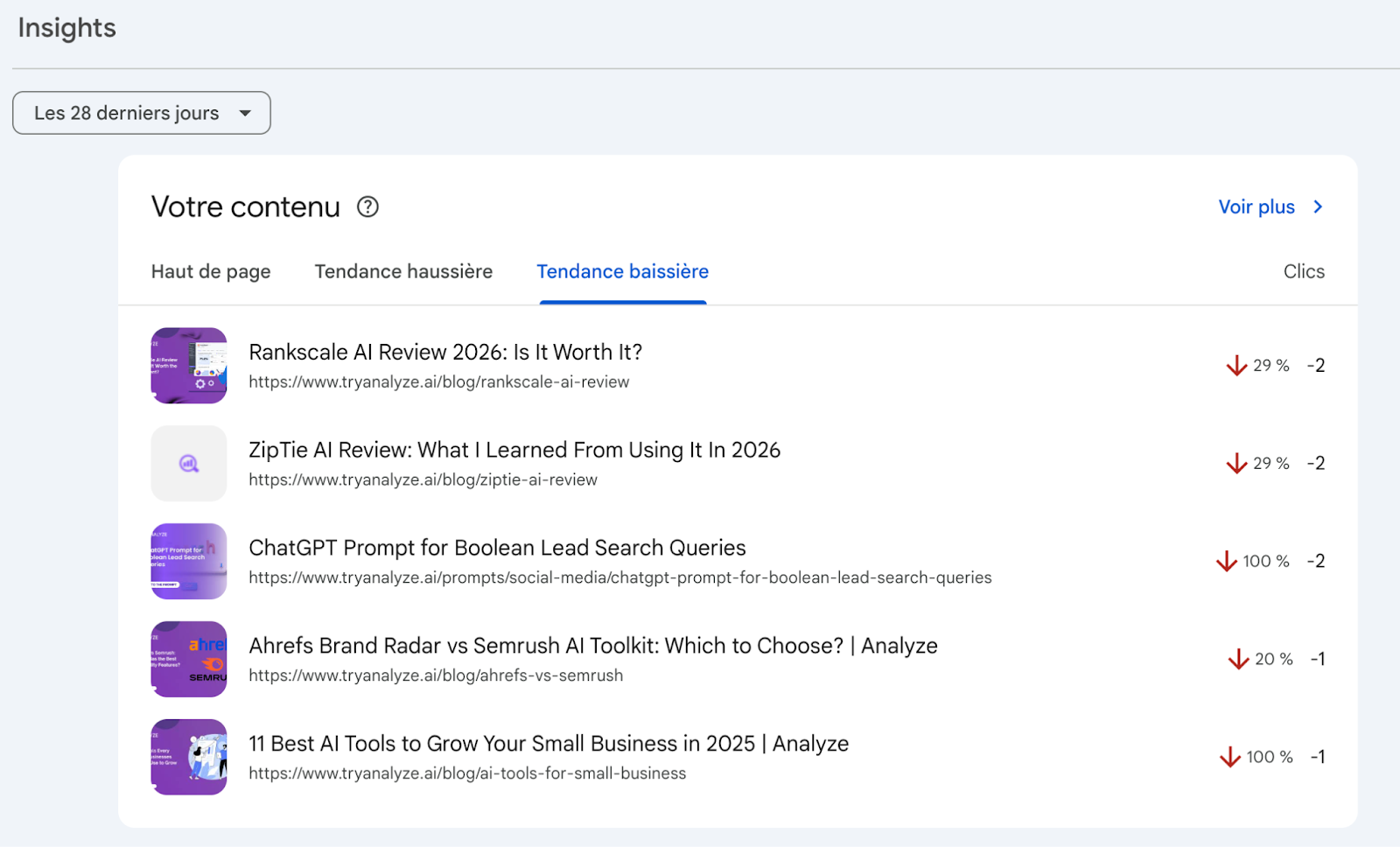
Task: Select the "Tendance baissière" tab
Action: [622, 271]
